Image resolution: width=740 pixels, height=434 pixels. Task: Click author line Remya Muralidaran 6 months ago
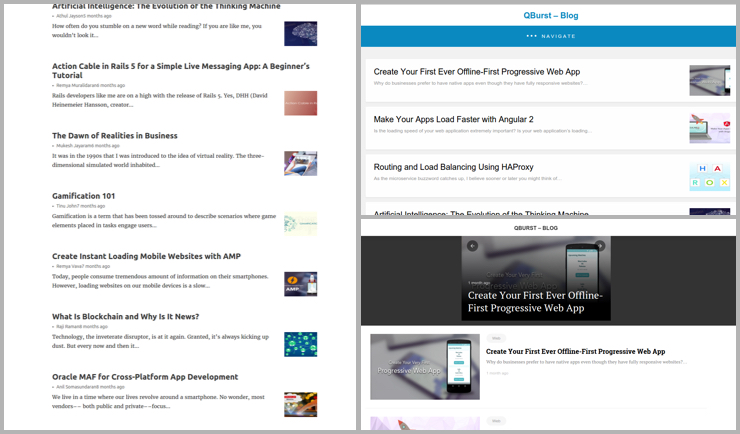click(x=90, y=85)
